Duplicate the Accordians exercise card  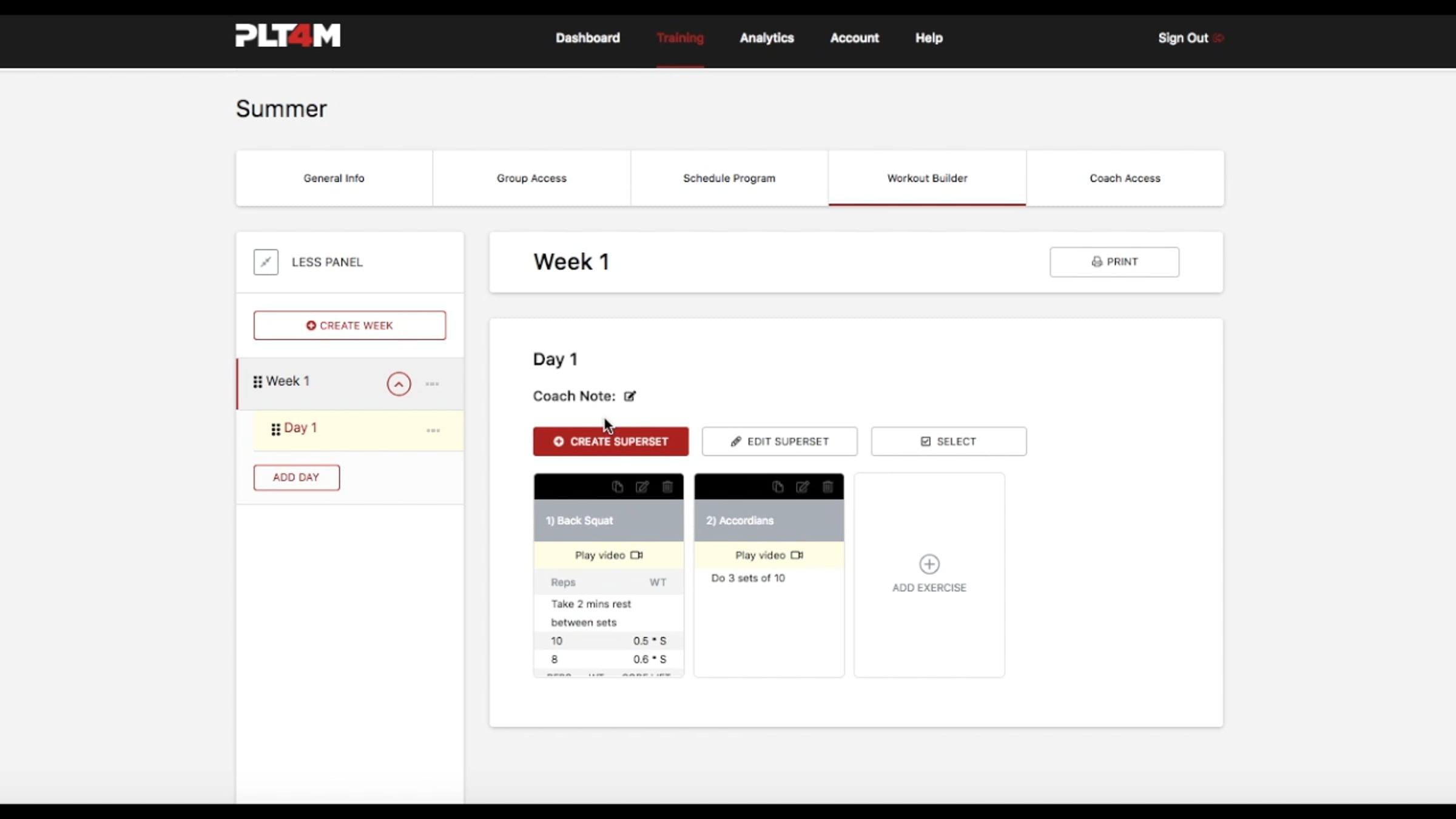point(778,487)
